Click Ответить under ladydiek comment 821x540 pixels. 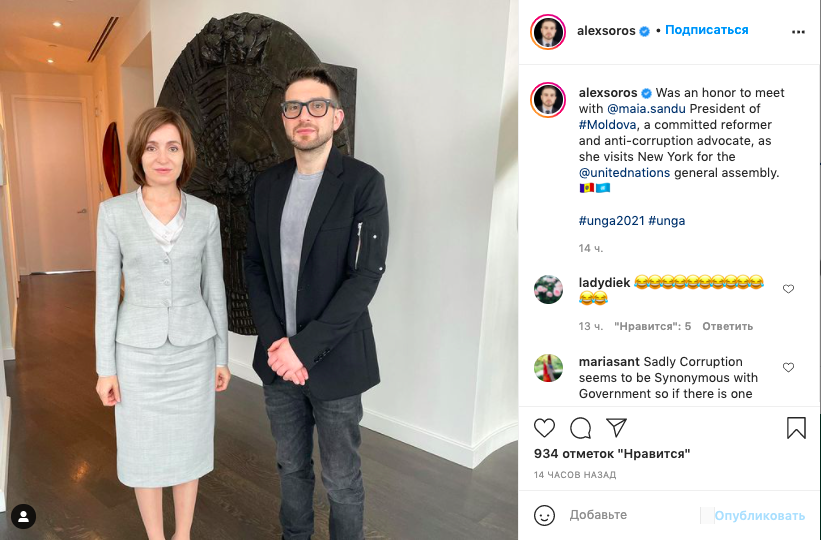click(727, 326)
